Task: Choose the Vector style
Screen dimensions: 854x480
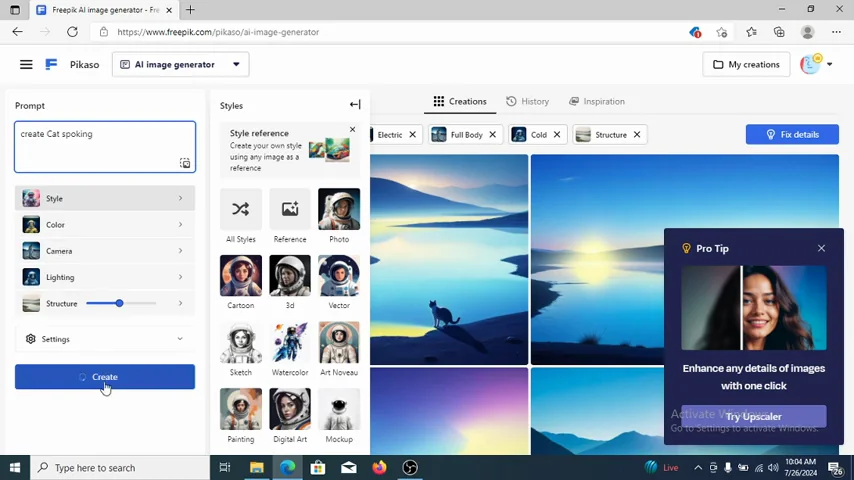Action: (x=339, y=276)
